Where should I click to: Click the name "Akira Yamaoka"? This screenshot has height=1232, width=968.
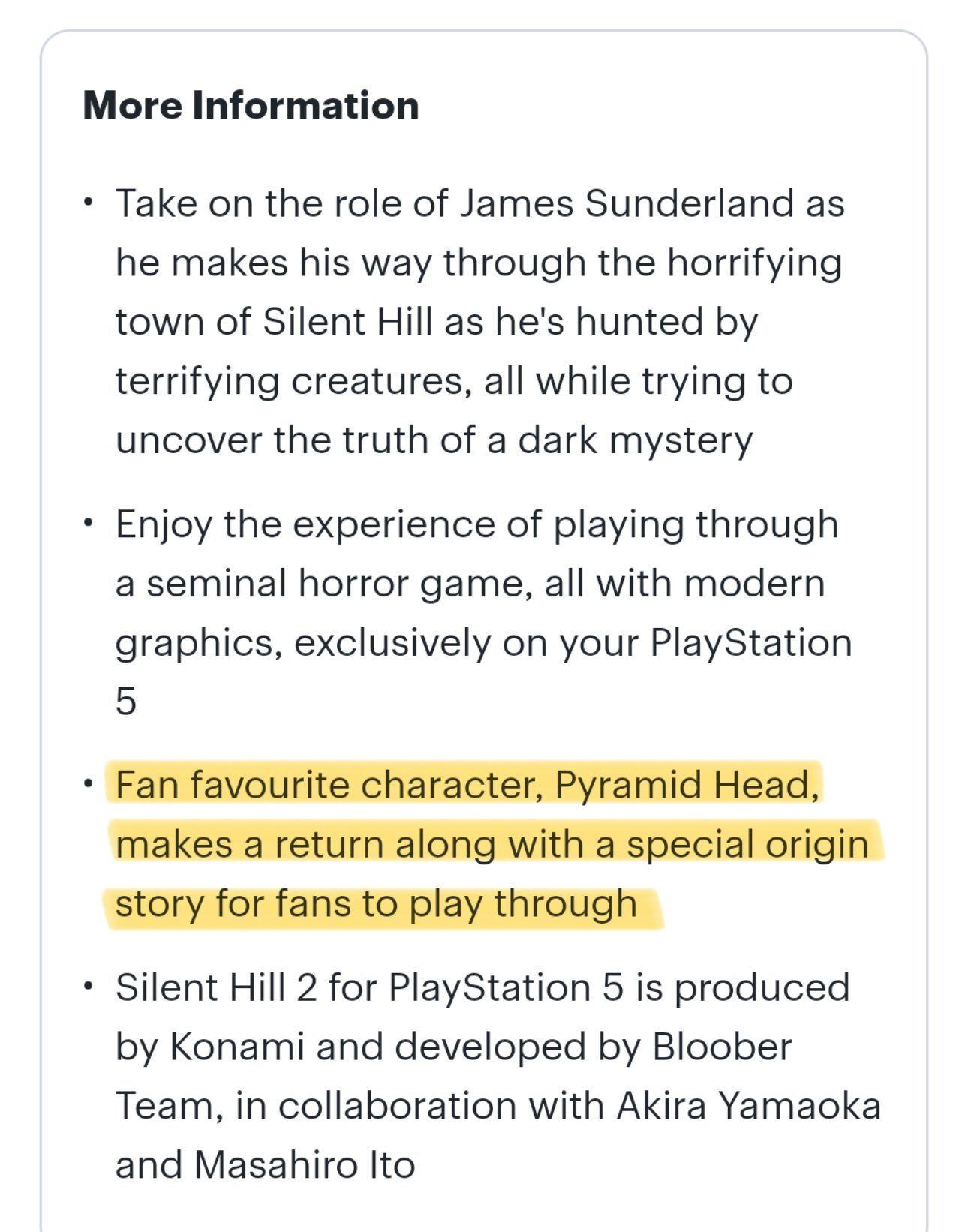(x=749, y=1105)
